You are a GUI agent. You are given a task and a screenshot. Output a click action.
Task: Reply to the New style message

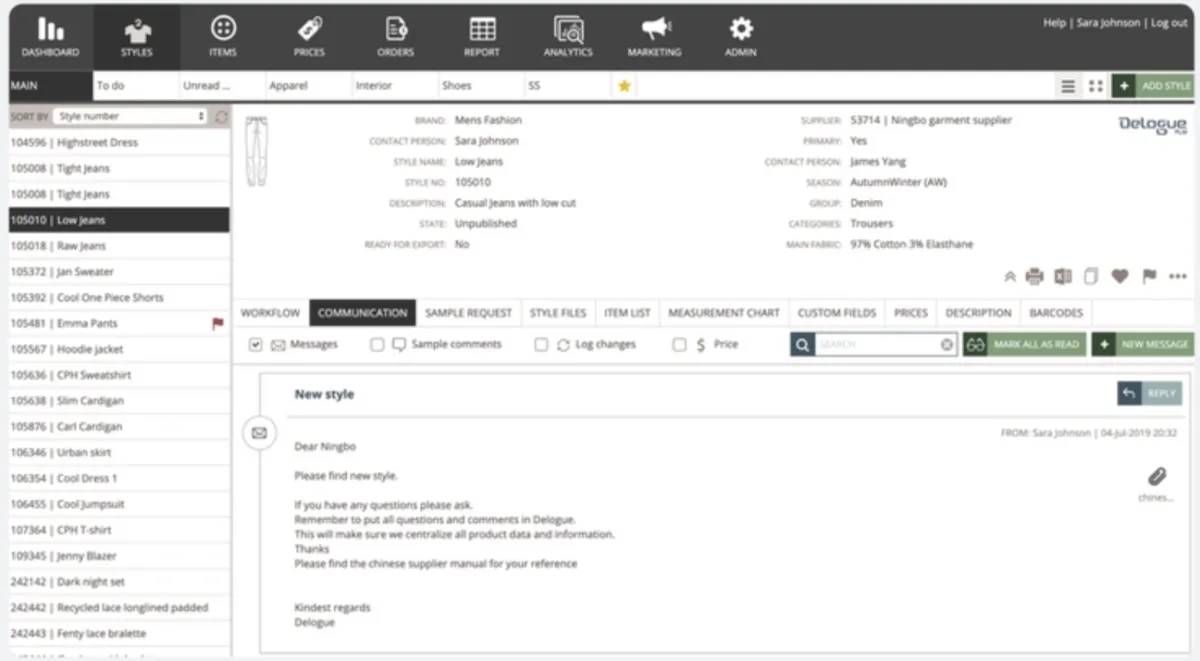click(x=1150, y=393)
